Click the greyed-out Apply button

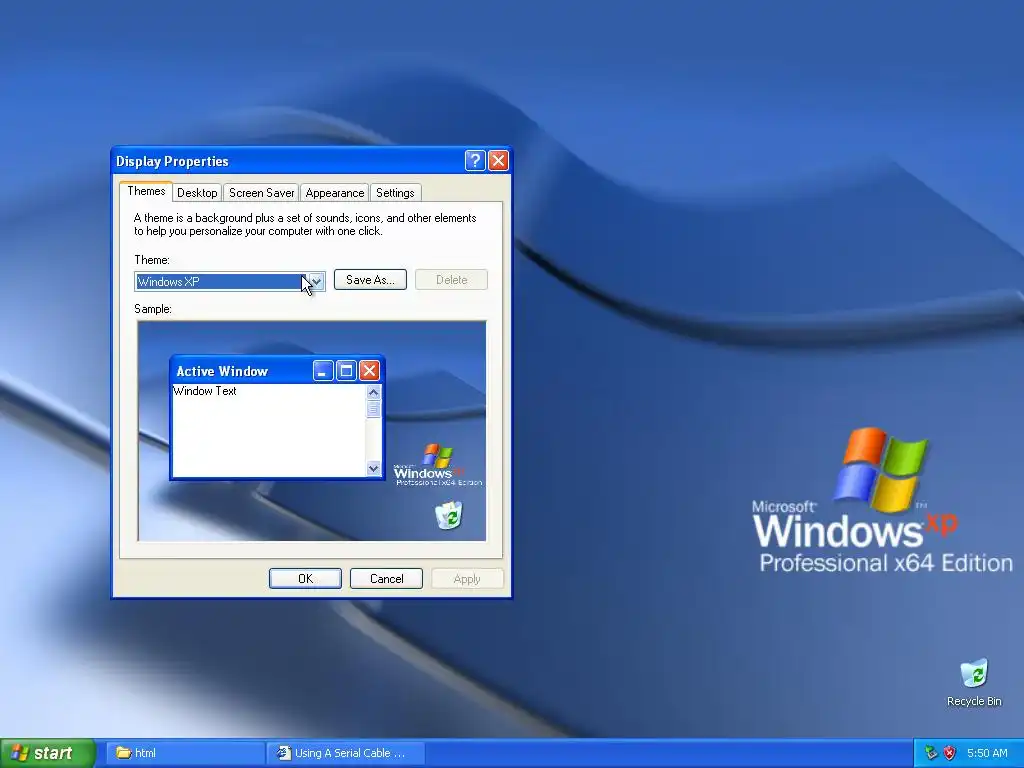[x=467, y=579]
